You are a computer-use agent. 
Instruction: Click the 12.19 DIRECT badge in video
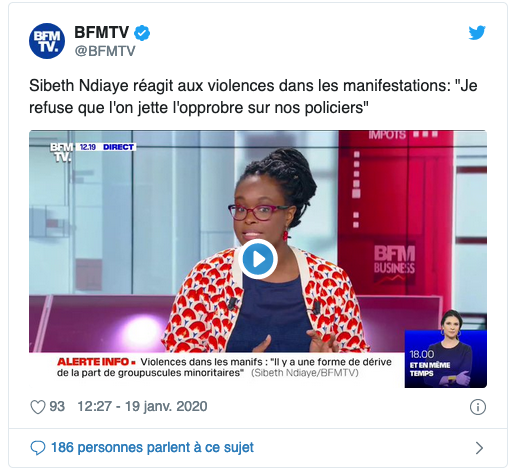pos(106,147)
